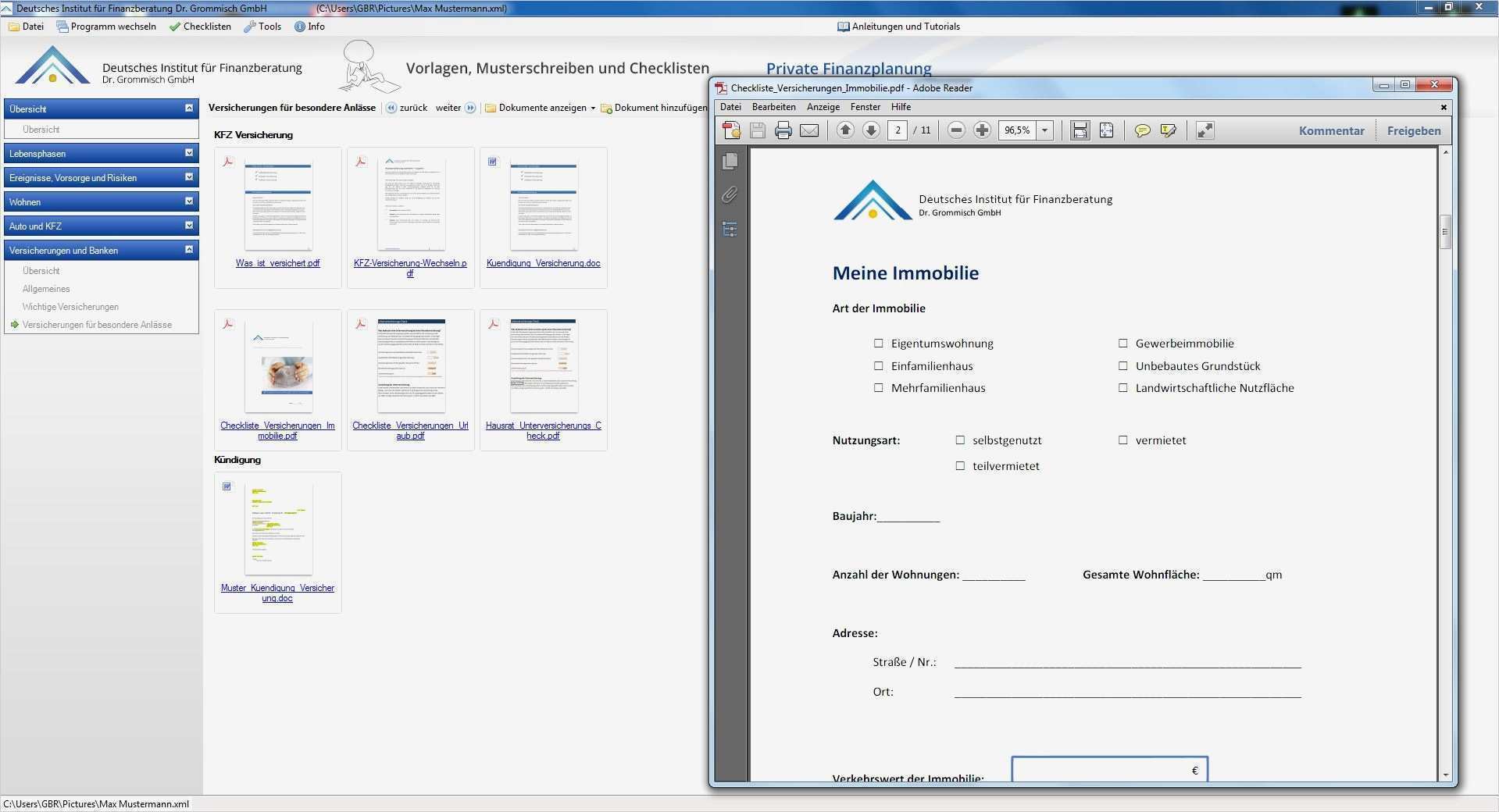Open Bearbeiten menu in Adobe Reader

point(773,107)
